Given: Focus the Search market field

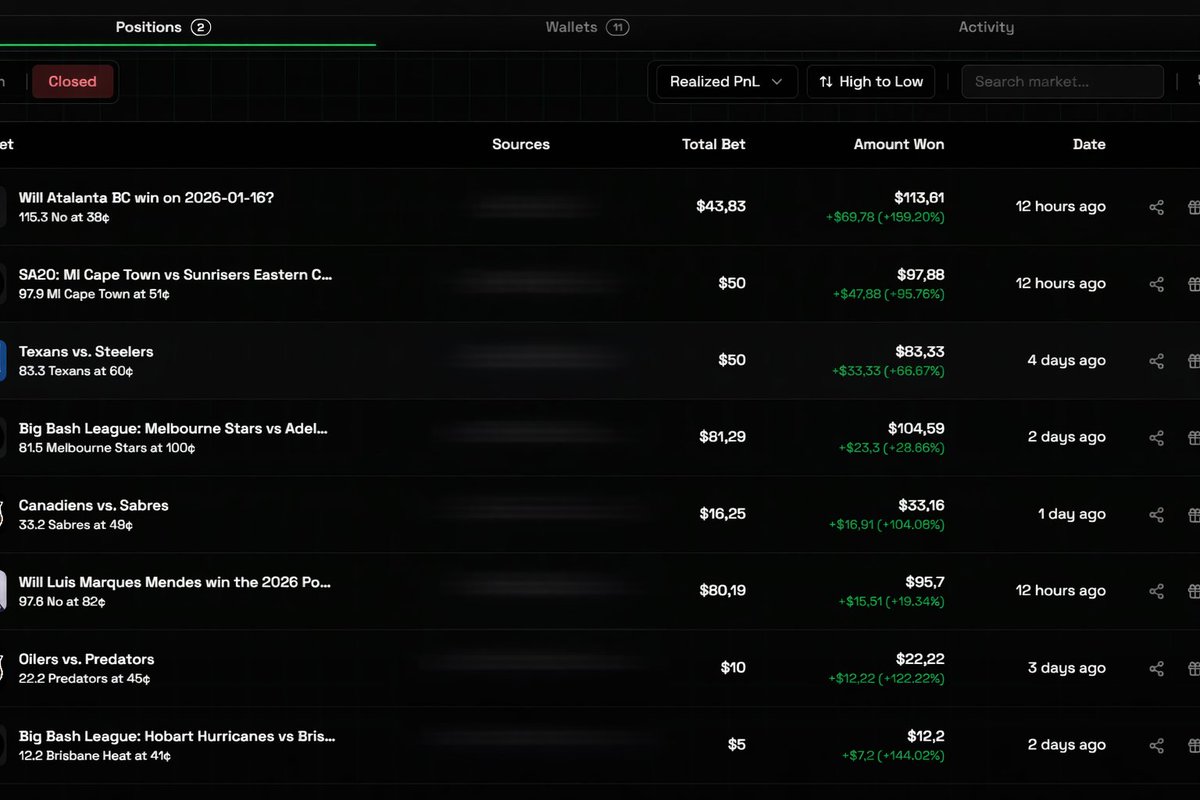Looking at the screenshot, I should click(1063, 82).
